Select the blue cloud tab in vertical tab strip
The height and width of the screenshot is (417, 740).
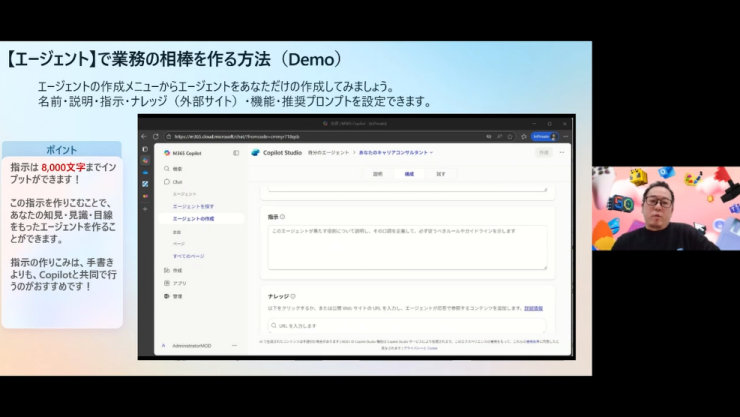click(x=145, y=173)
